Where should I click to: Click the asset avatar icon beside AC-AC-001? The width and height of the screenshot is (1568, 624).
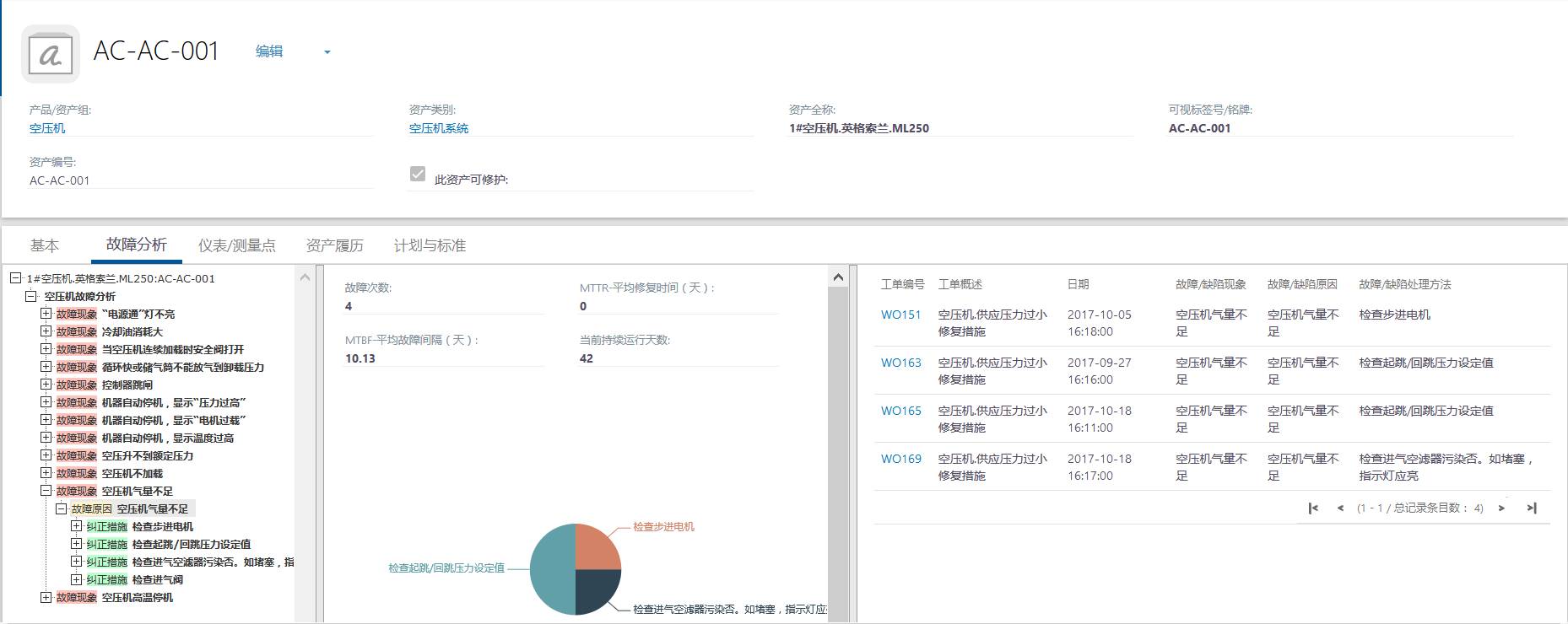(51, 54)
